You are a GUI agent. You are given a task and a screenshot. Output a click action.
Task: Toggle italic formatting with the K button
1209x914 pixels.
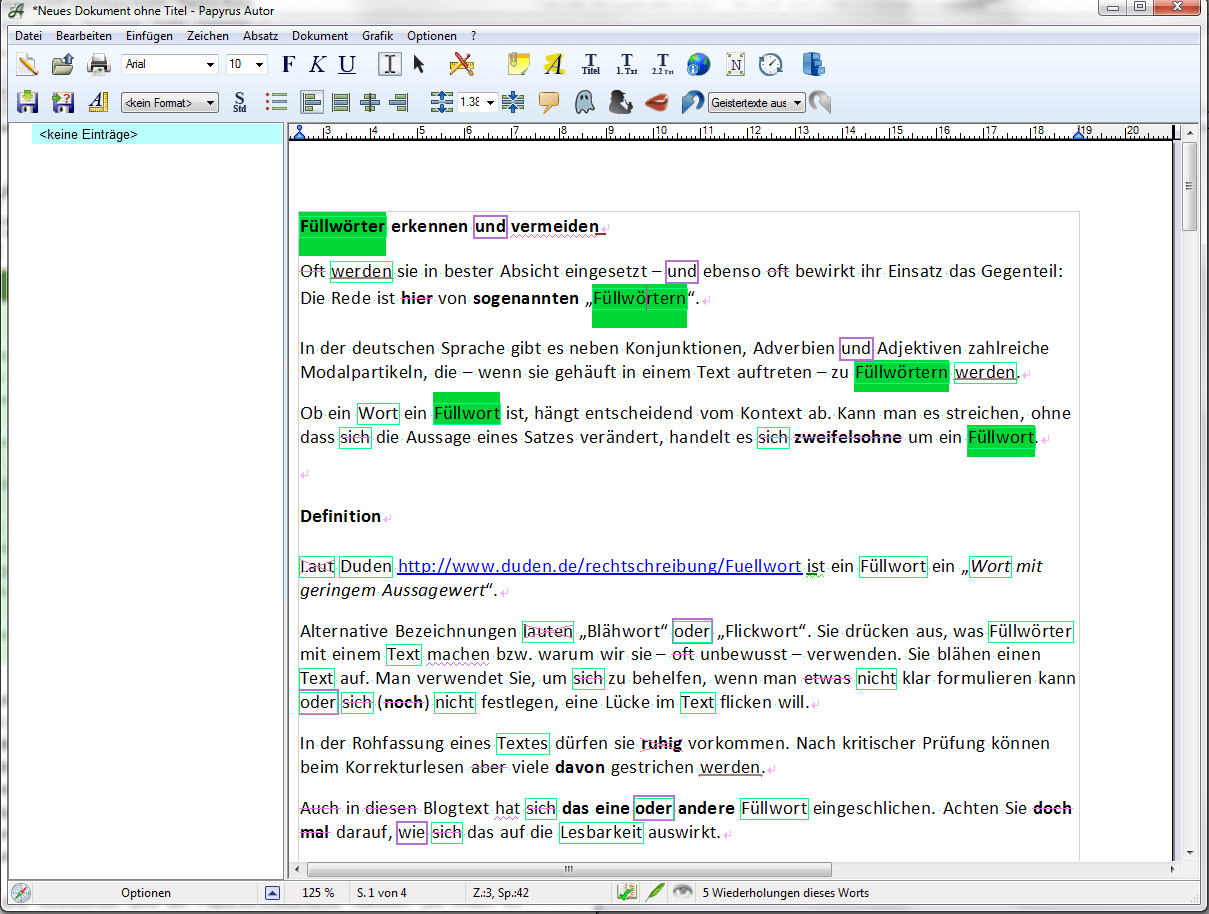pyautogui.click(x=317, y=65)
